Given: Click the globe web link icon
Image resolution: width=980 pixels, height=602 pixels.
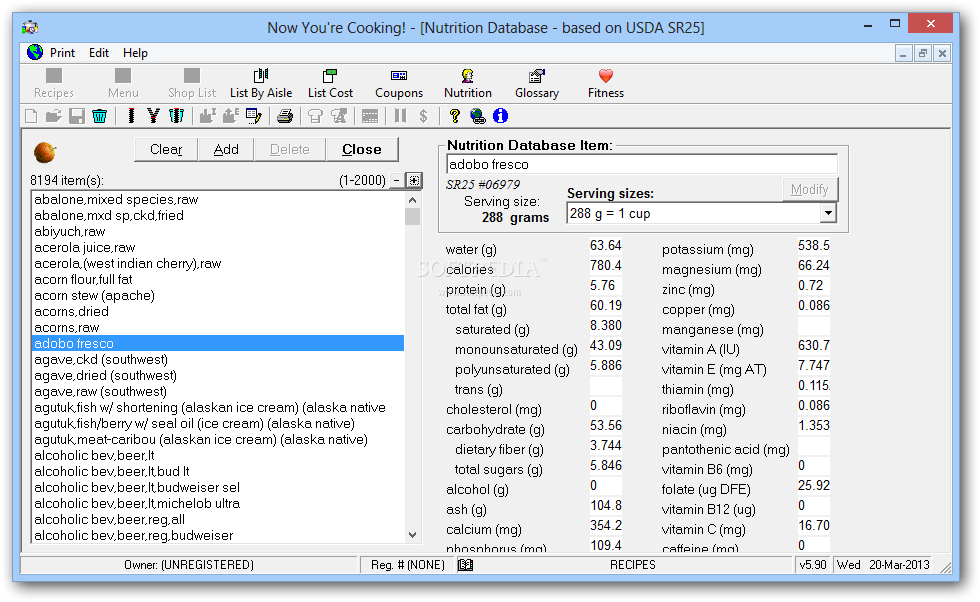Looking at the screenshot, I should [x=478, y=116].
